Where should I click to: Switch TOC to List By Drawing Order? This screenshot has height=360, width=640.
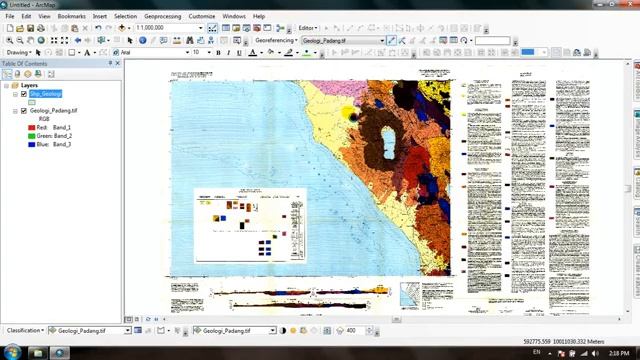7,74
